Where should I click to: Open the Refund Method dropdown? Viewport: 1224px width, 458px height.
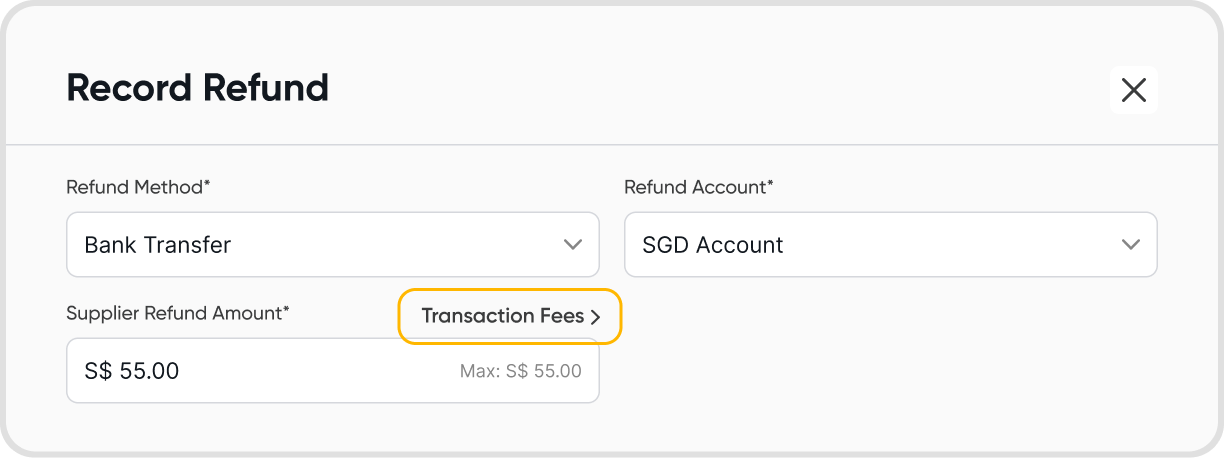pos(332,244)
